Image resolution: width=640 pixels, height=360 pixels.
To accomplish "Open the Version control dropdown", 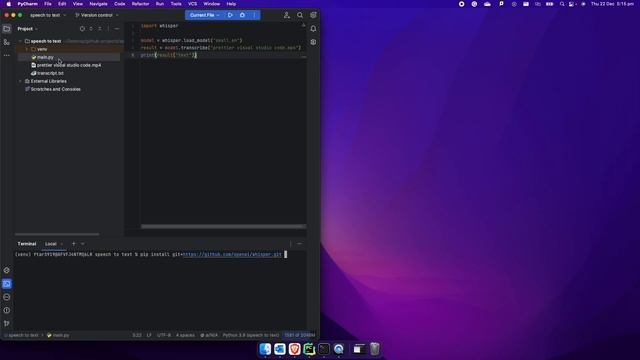I will pos(97,15).
